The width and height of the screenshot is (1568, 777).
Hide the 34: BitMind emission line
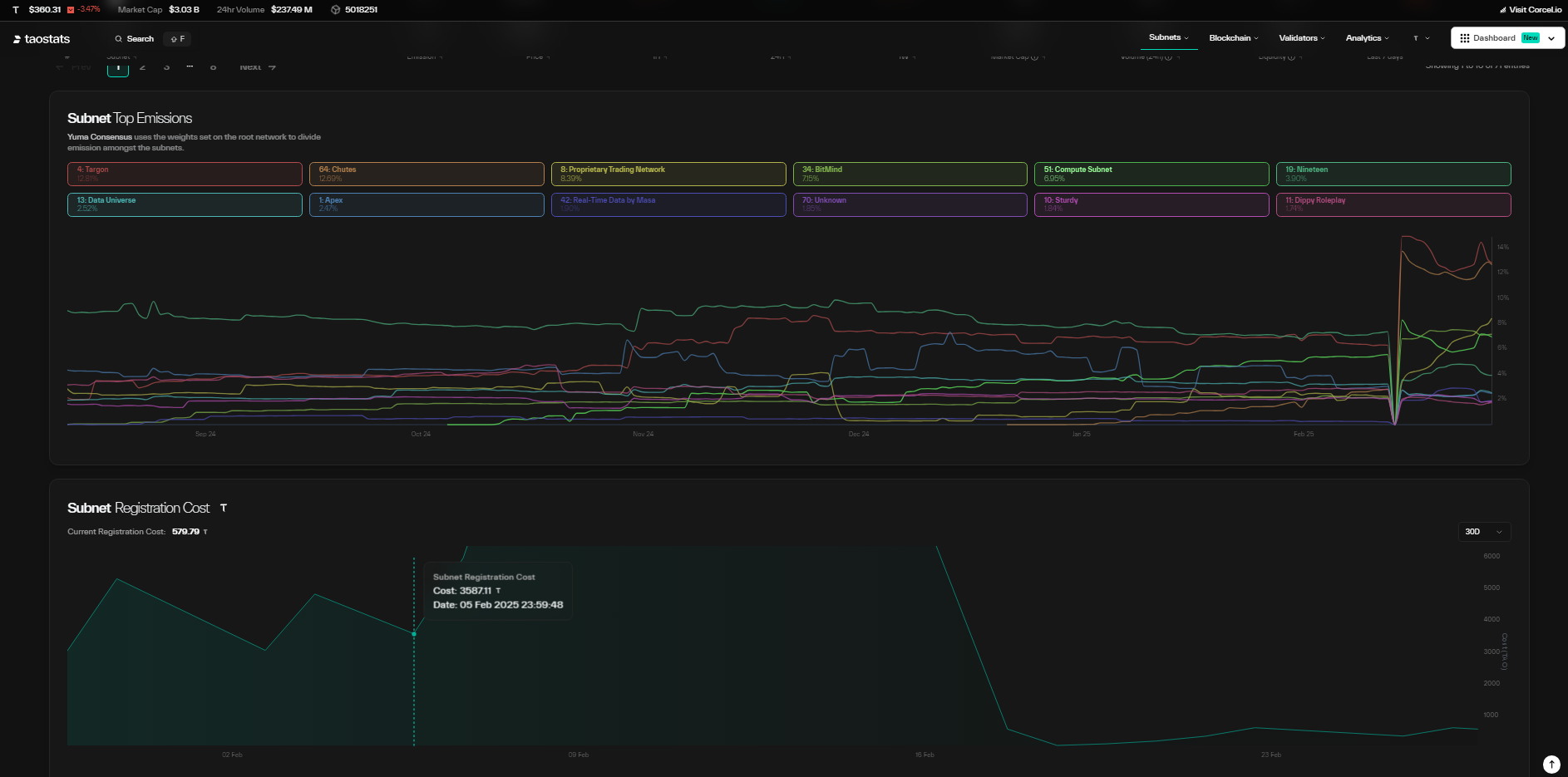pos(910,174)
